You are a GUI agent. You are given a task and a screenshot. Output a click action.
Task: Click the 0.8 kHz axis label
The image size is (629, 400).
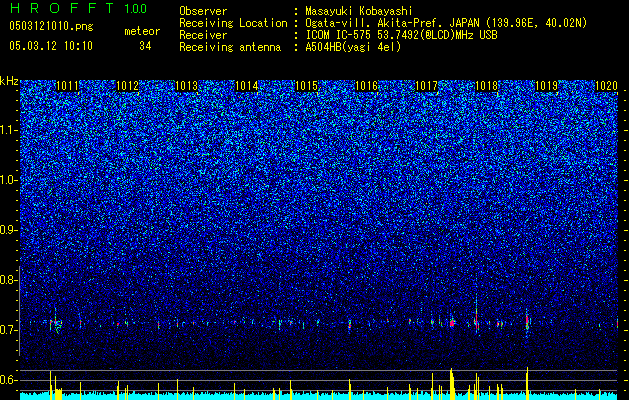pyautogui.click(x=8, y=280)
